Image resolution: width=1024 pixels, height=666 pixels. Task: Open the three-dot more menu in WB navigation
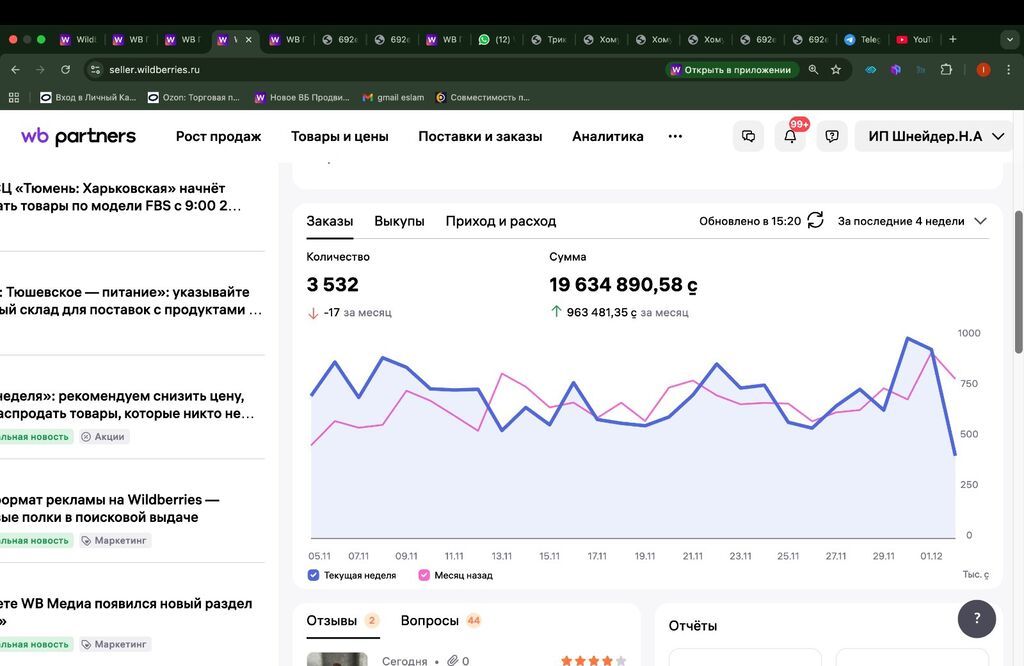(x=675, y=136)
